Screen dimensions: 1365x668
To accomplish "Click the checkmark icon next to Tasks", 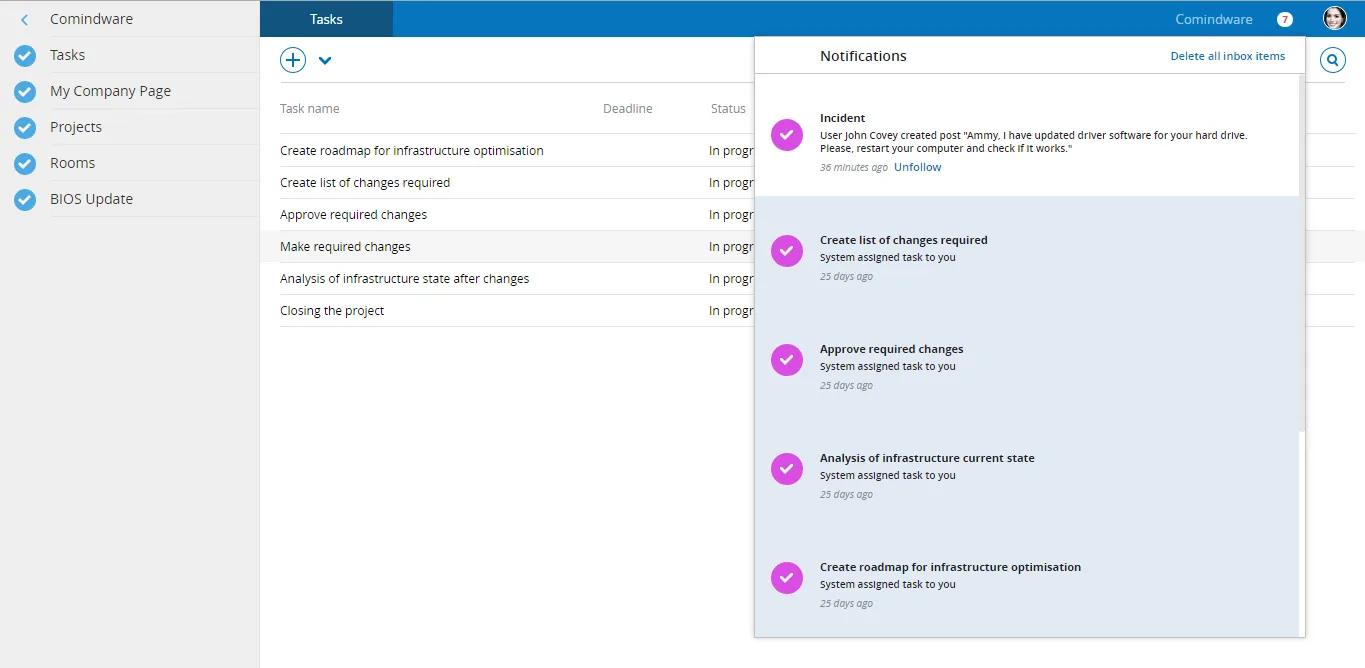I will pyautogui.click(x=25, y=55).
